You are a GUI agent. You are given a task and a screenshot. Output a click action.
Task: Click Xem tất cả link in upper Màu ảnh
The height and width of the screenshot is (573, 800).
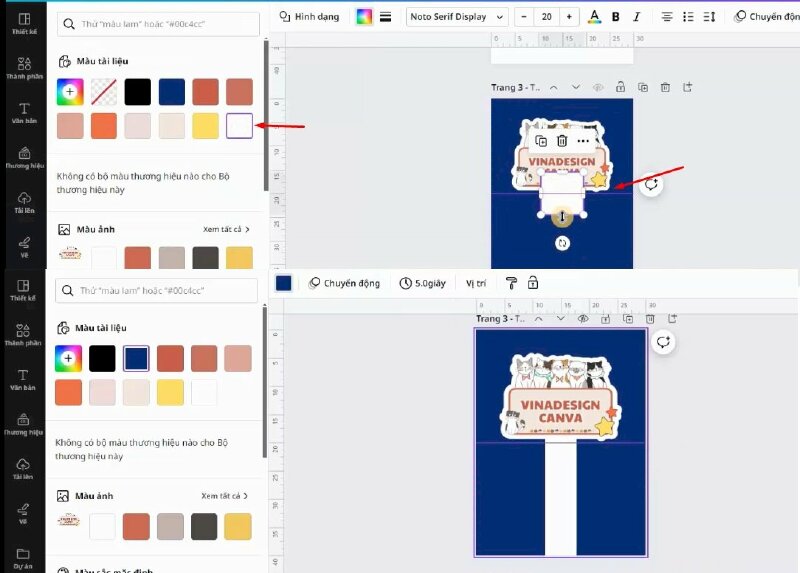224,229
